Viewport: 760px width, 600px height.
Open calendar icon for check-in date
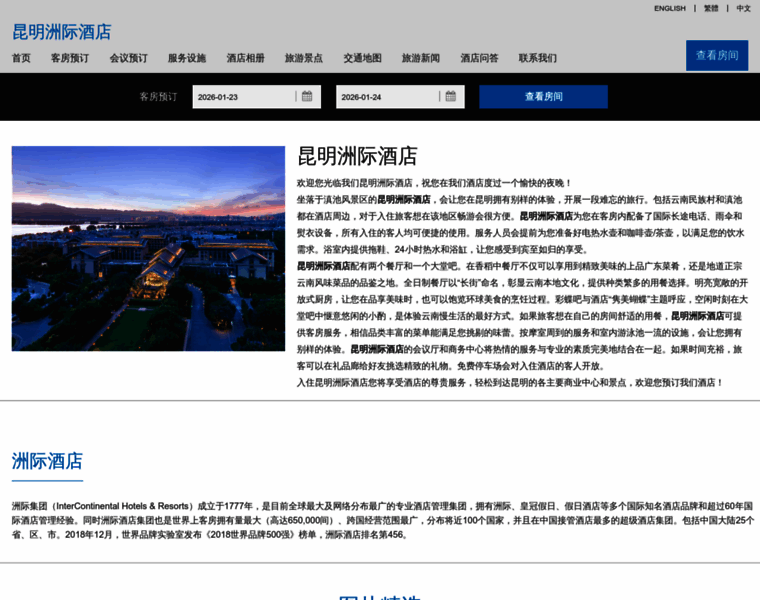click(x=308, y=97)
